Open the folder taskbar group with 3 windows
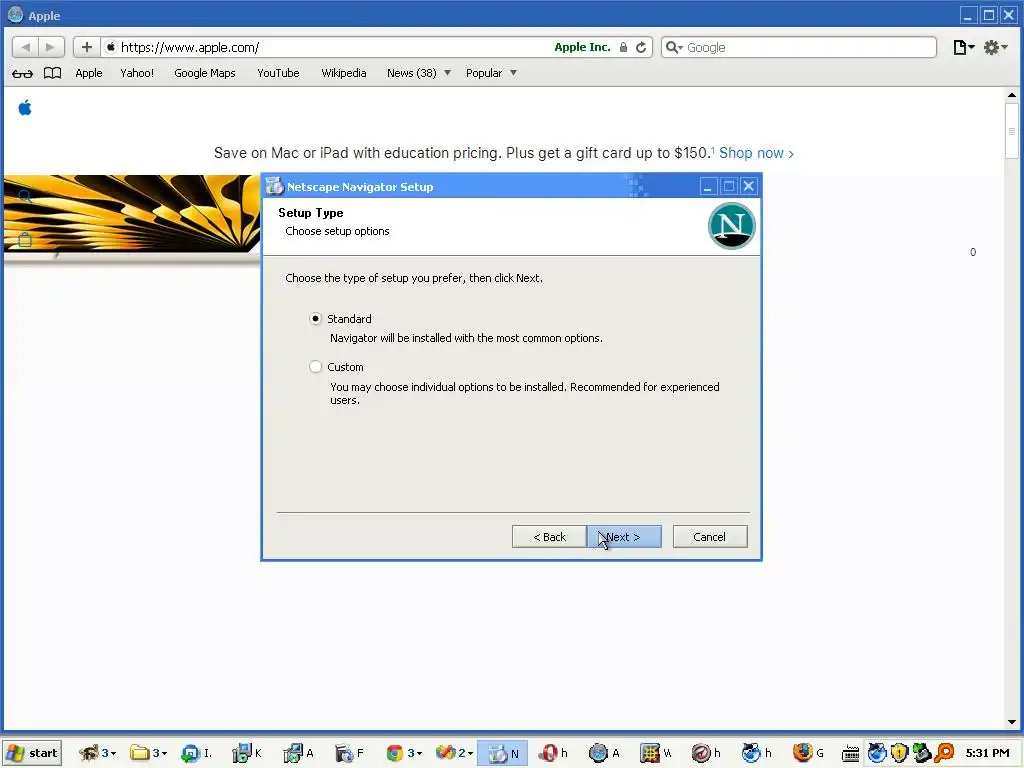The height and width of the screenshot is (768, 1024). (x=148, y=753)
